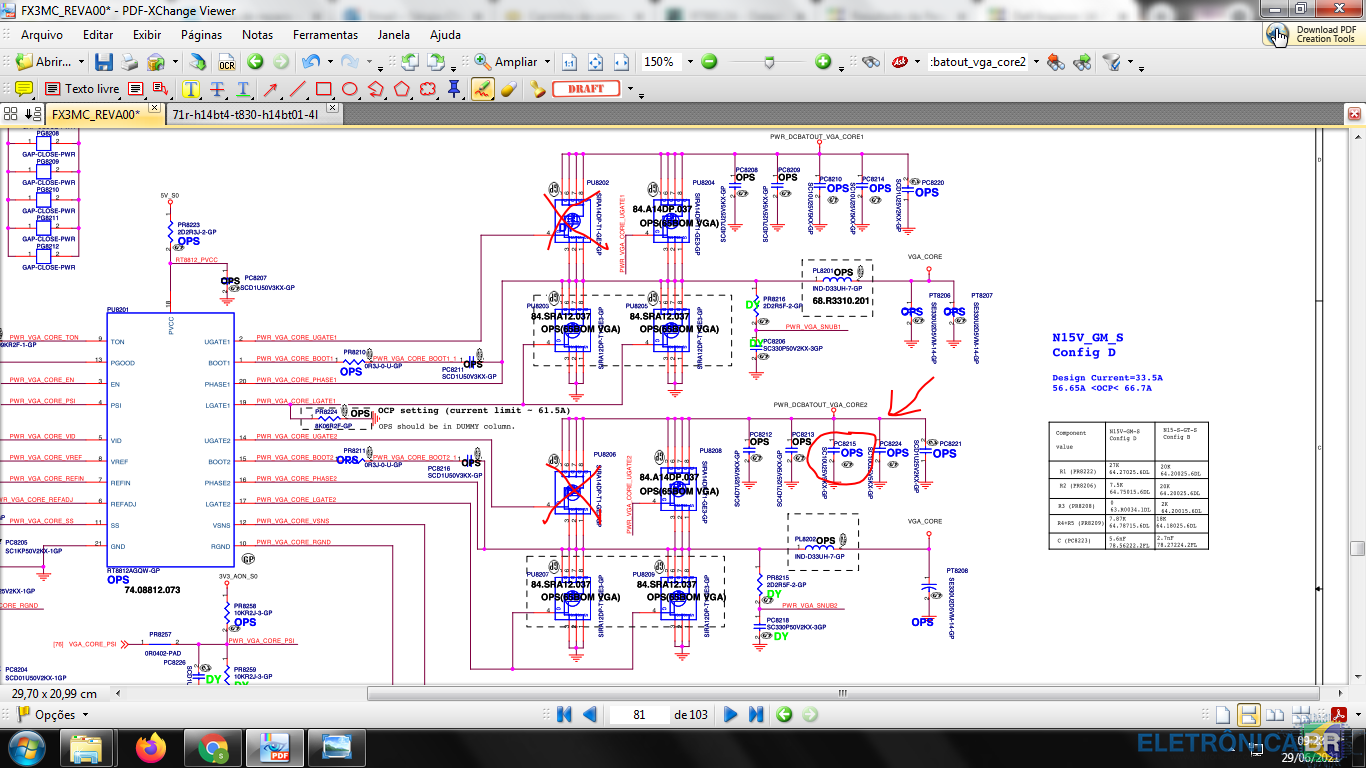
Task: Run OCR on the pages
Action: click(x=227, y=62)
